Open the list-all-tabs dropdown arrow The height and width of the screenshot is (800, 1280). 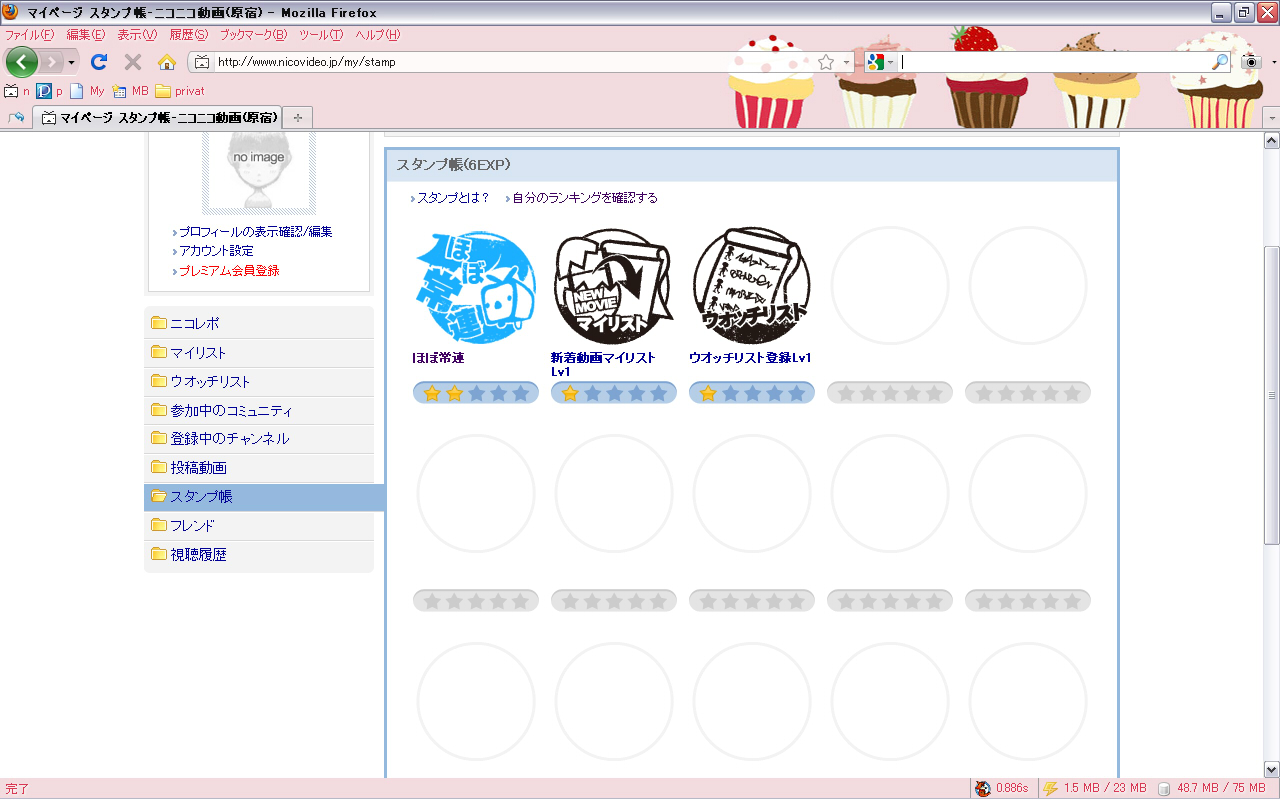pyautogui.click(x=1272, y=118)
